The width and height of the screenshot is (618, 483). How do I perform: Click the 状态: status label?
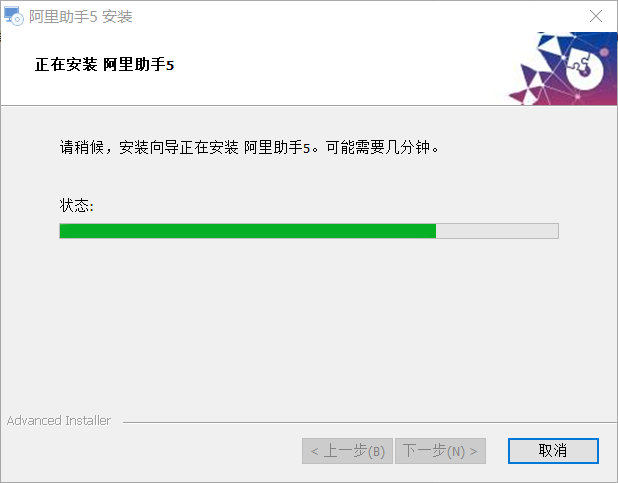tap(77, 205)
